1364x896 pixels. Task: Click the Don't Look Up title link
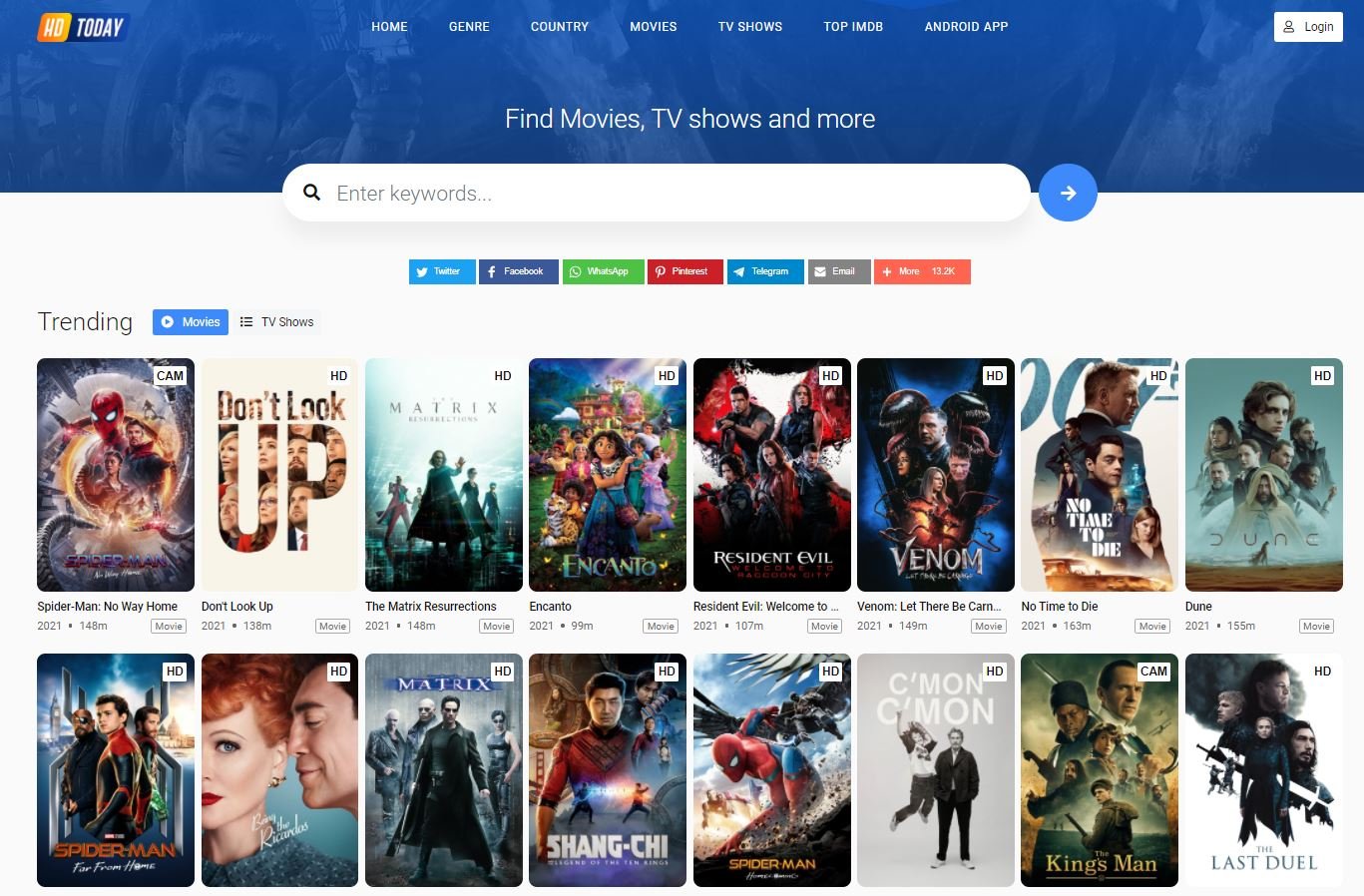coord(237,607)
